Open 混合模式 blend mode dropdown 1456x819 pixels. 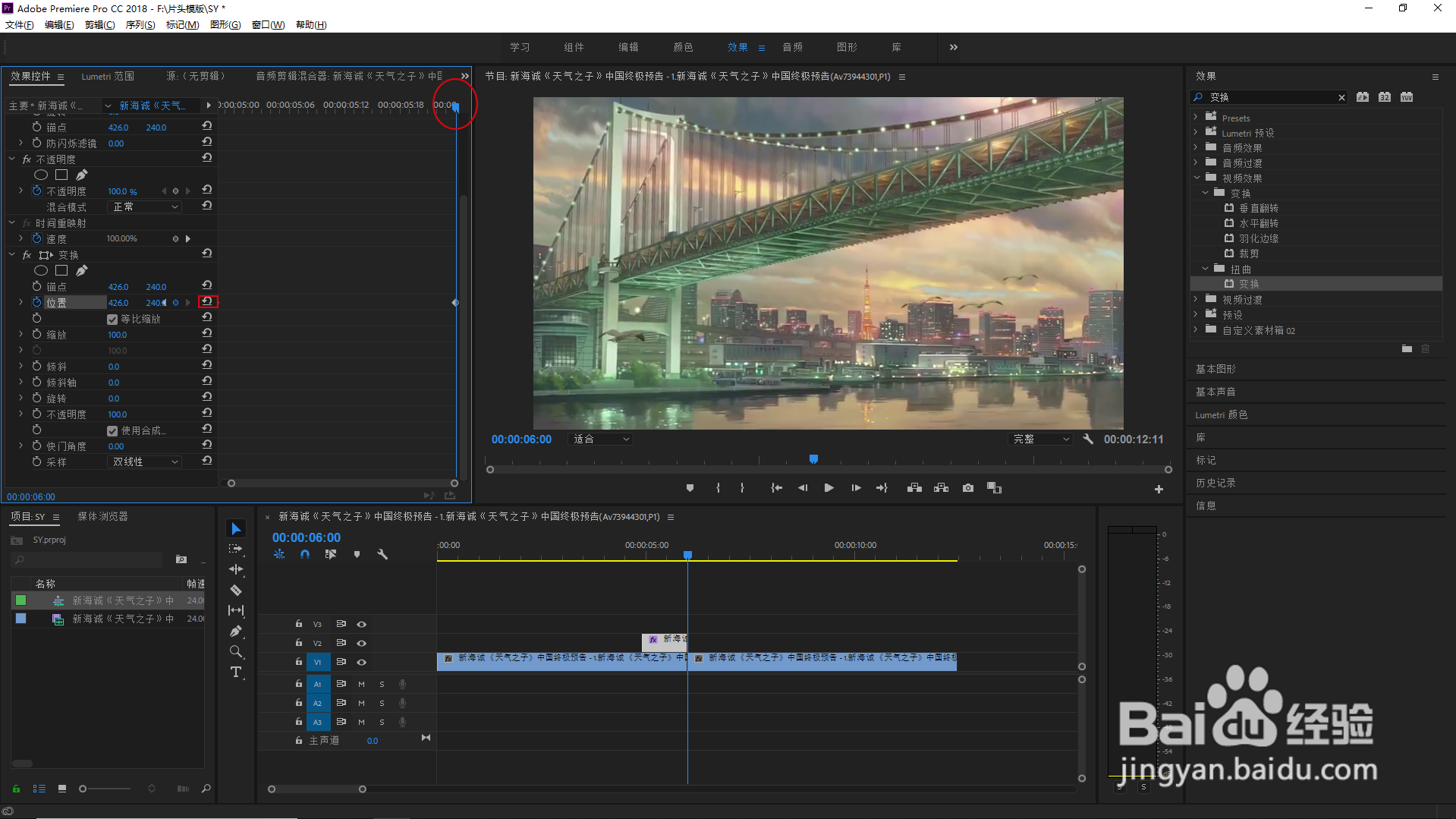point(144,206)
